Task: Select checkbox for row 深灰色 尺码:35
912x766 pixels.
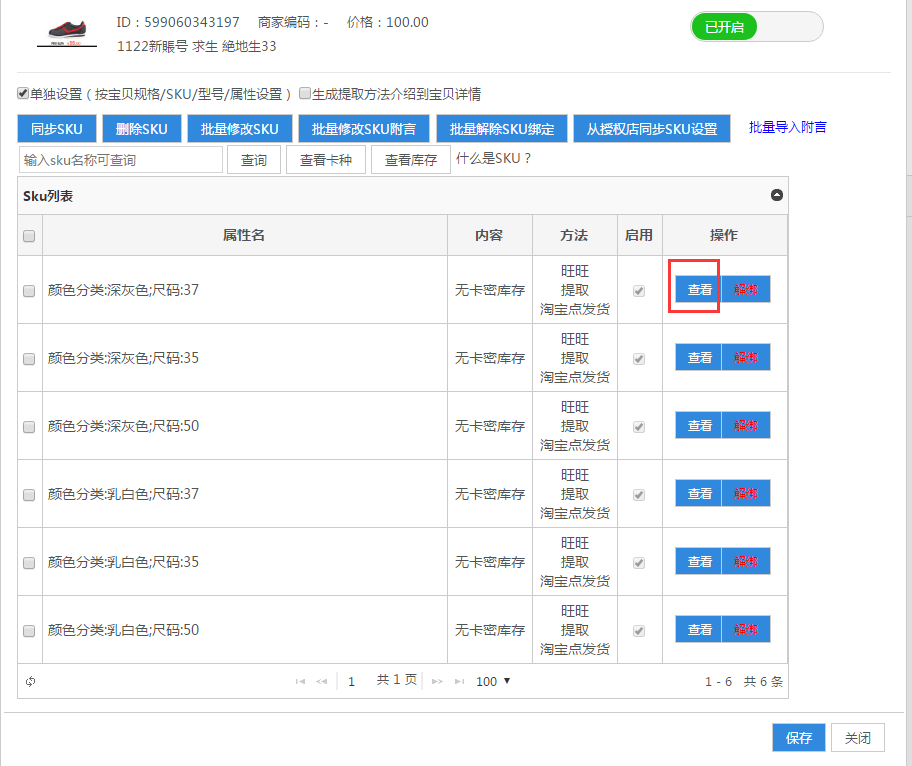Action: [29, 358]
